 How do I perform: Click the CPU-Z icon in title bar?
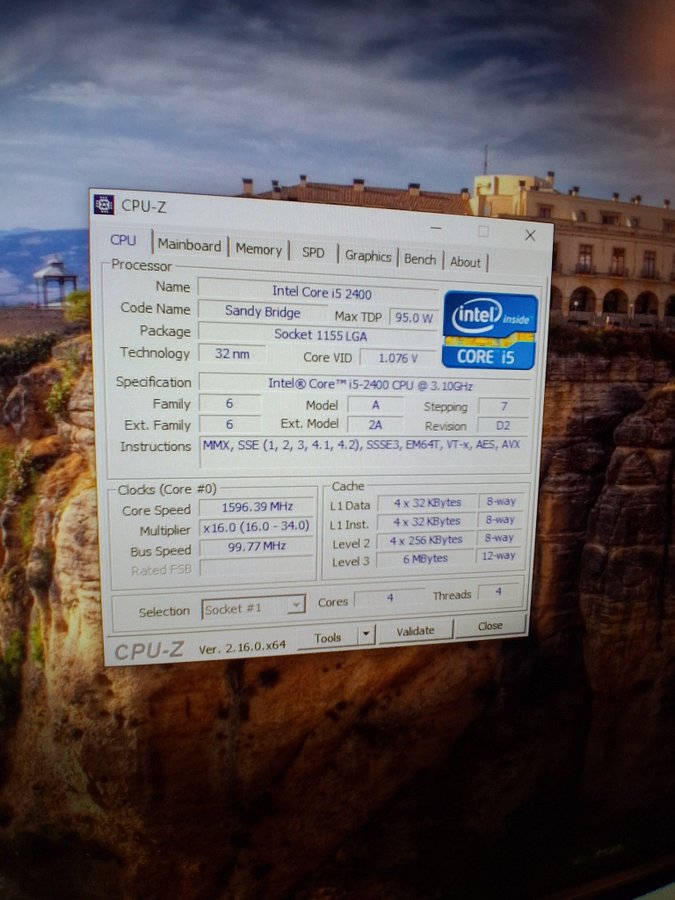pos(104,205)
